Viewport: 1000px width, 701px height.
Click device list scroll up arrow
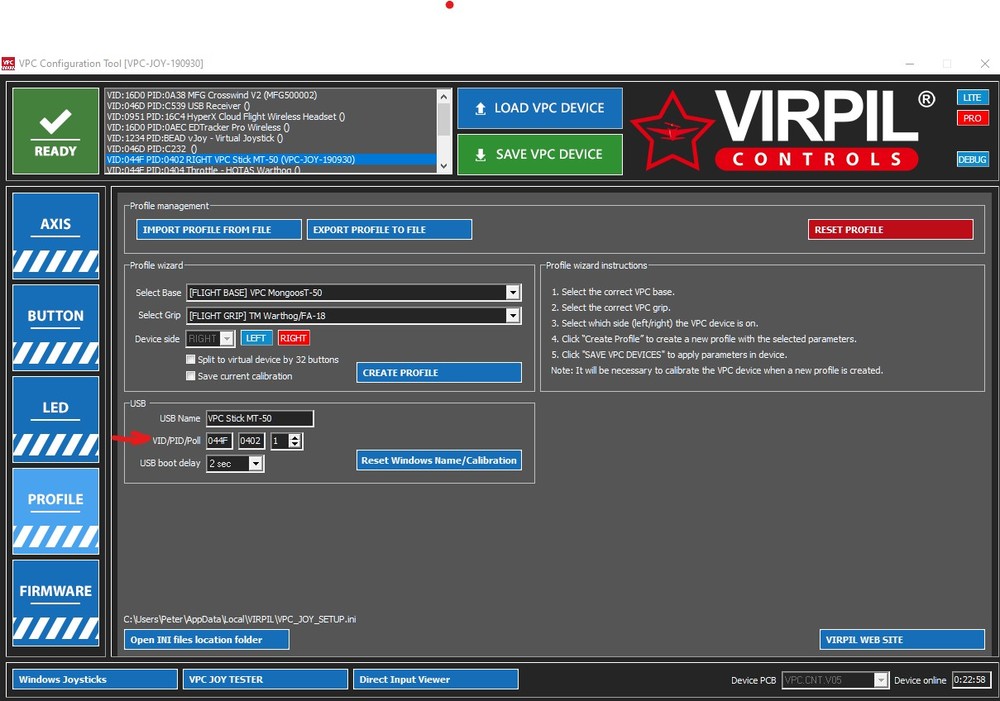click(x=445, y=96)
